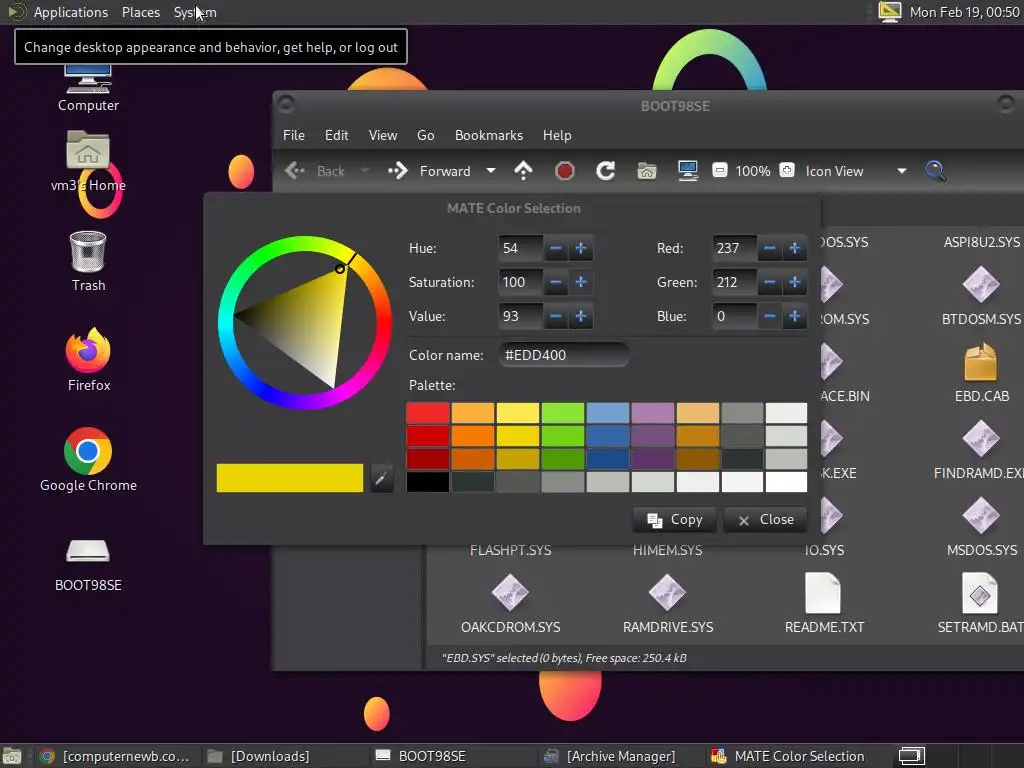Click the Color name hex field

564,355
